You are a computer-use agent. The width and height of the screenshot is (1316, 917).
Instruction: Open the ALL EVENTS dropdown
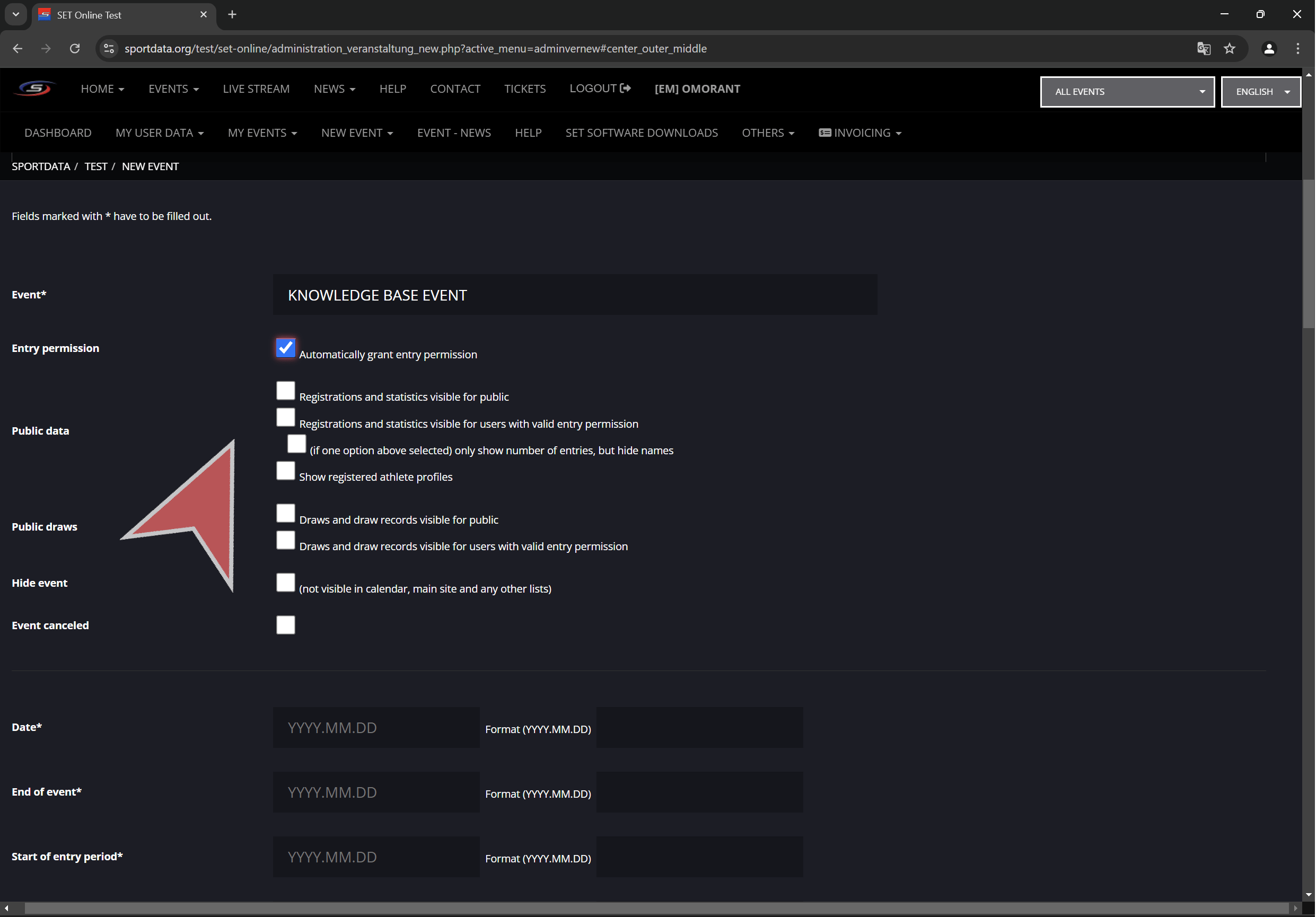tap(1127, 92)
